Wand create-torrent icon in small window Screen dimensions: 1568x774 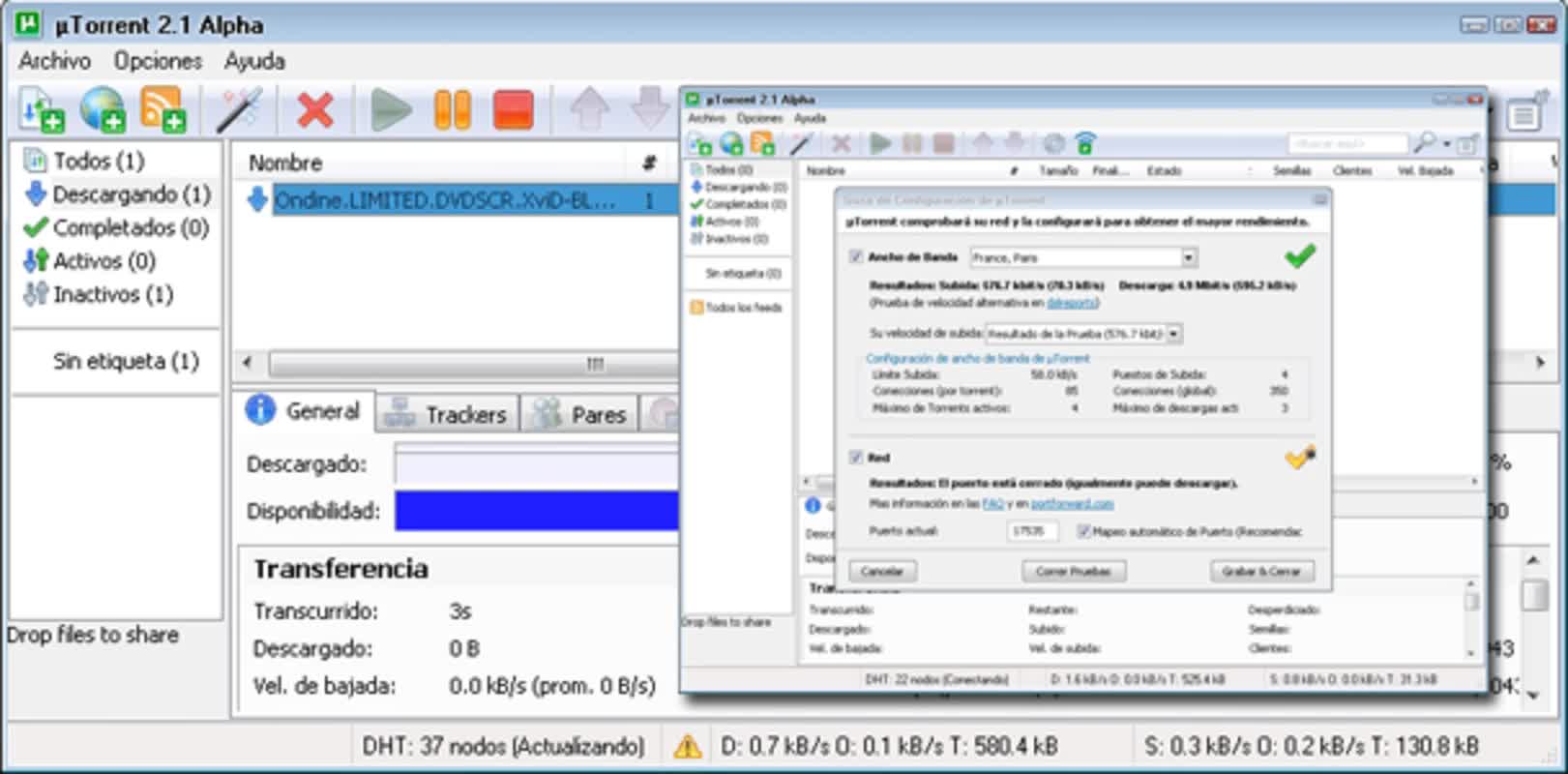[x=800, y=144]
